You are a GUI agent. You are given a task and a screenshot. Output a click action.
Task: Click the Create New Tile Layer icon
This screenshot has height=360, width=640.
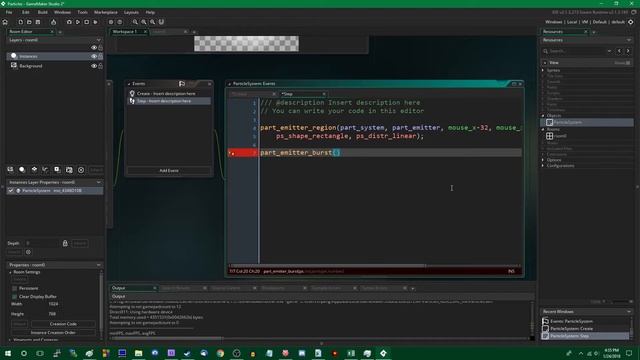click(x=34, y=170)
